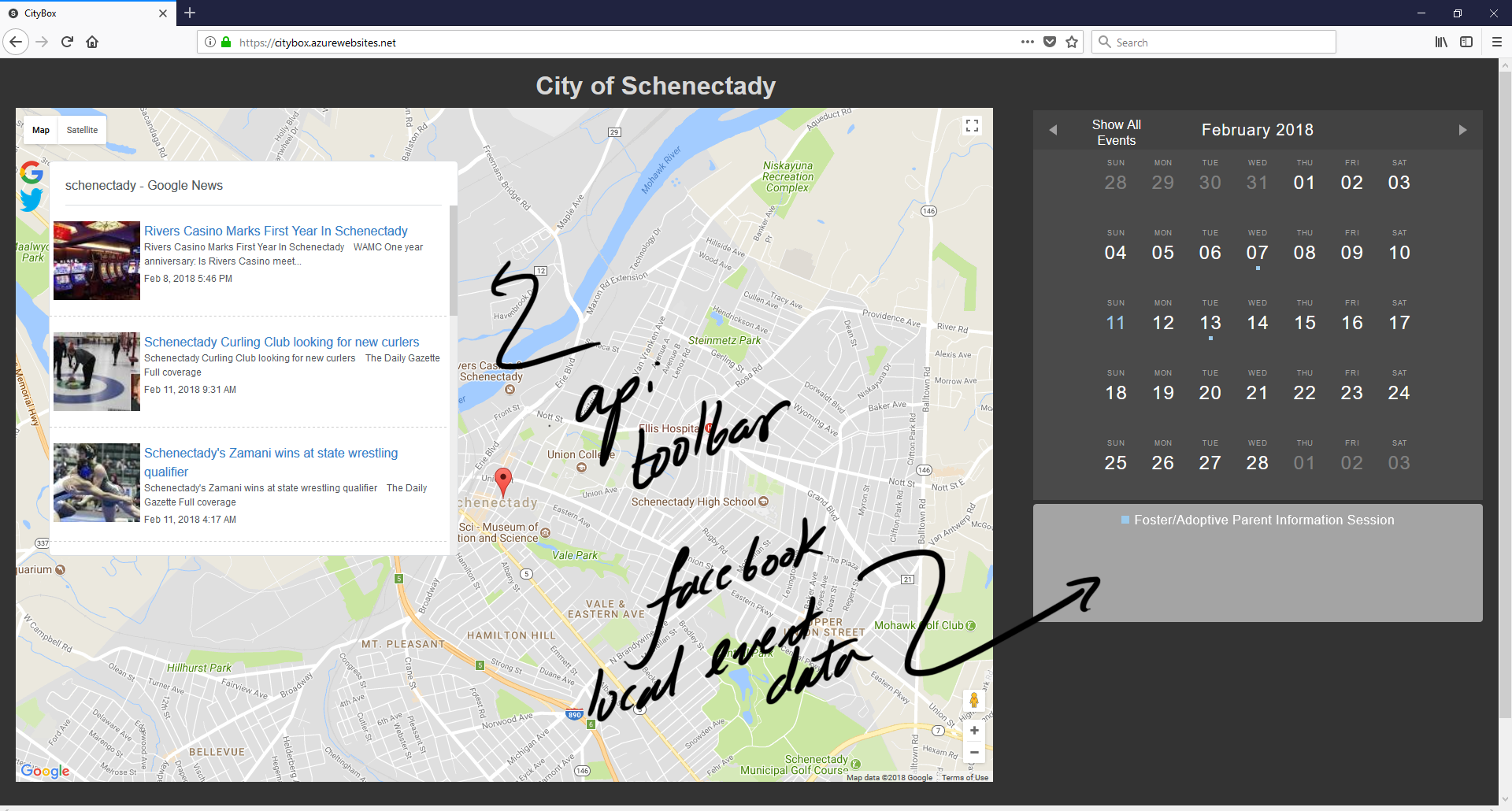Click the schenectady - Google News heading
This screenshot has height=811, width=1512.
144,185
